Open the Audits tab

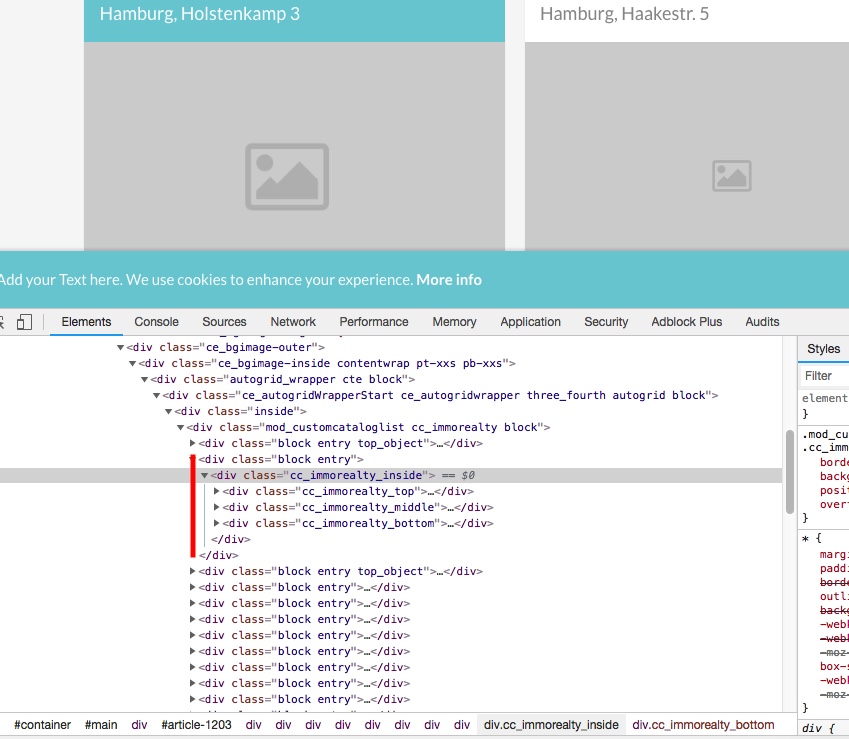coord(762,322)
